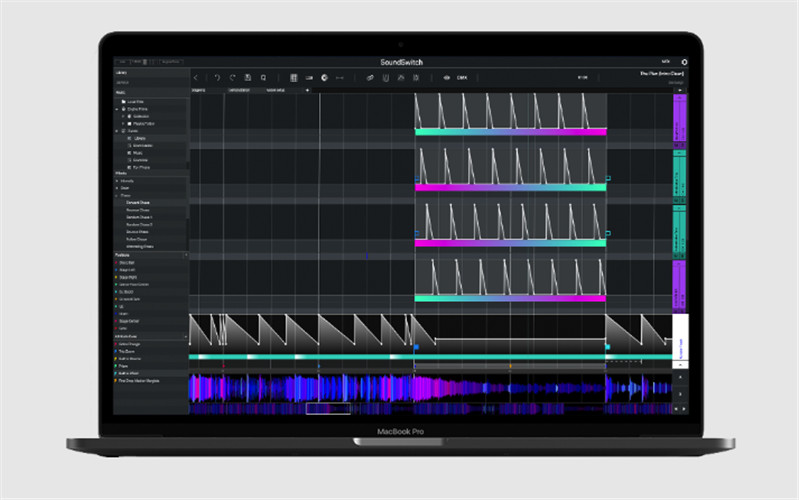Expand the Collection node under Engine Prime
The image size is (799, 500).
point(123,116)
